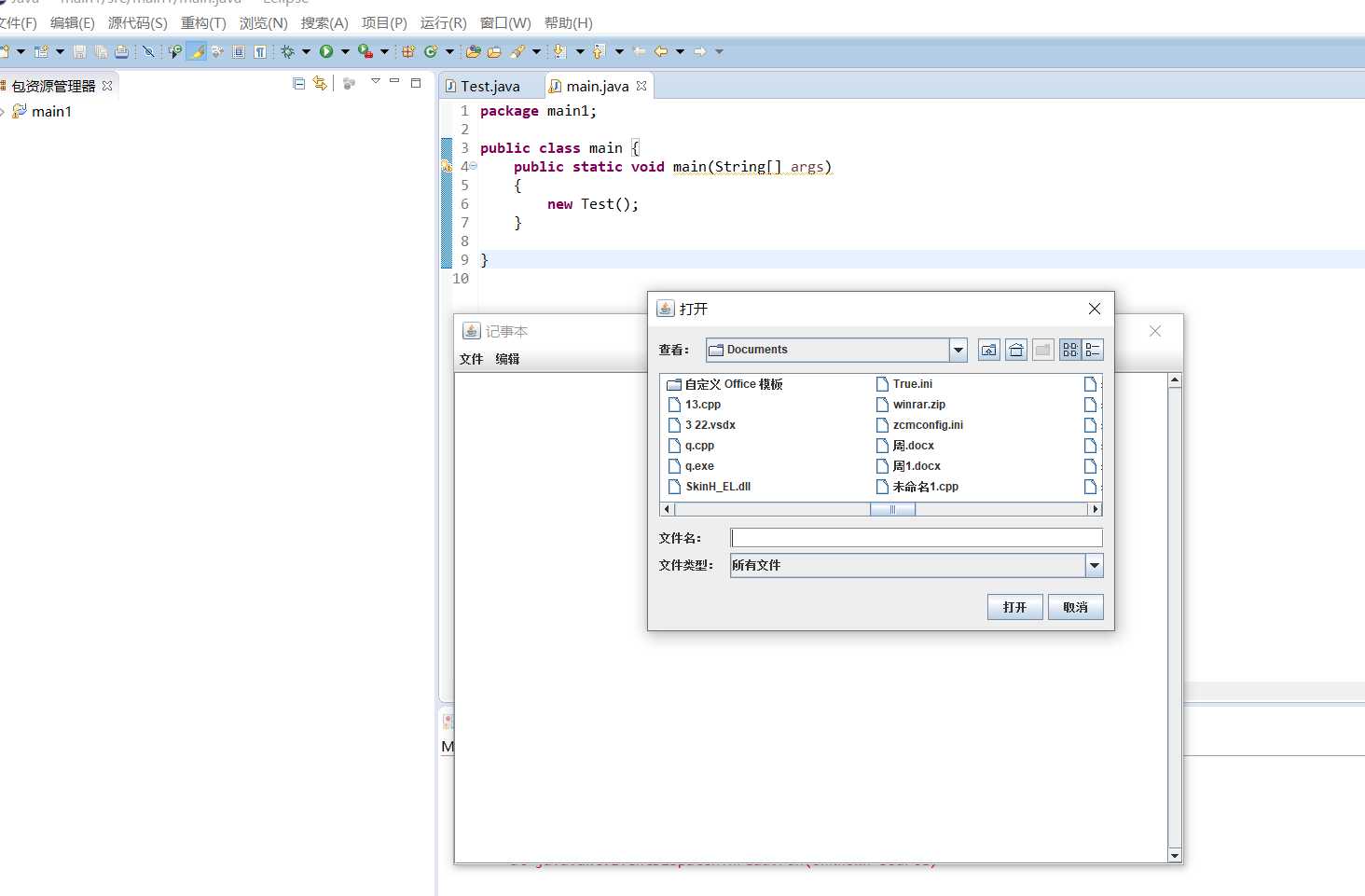The image size is (1365, 896).
Task: Switch Open dialog to Details view
Action: click(1093, 350)
